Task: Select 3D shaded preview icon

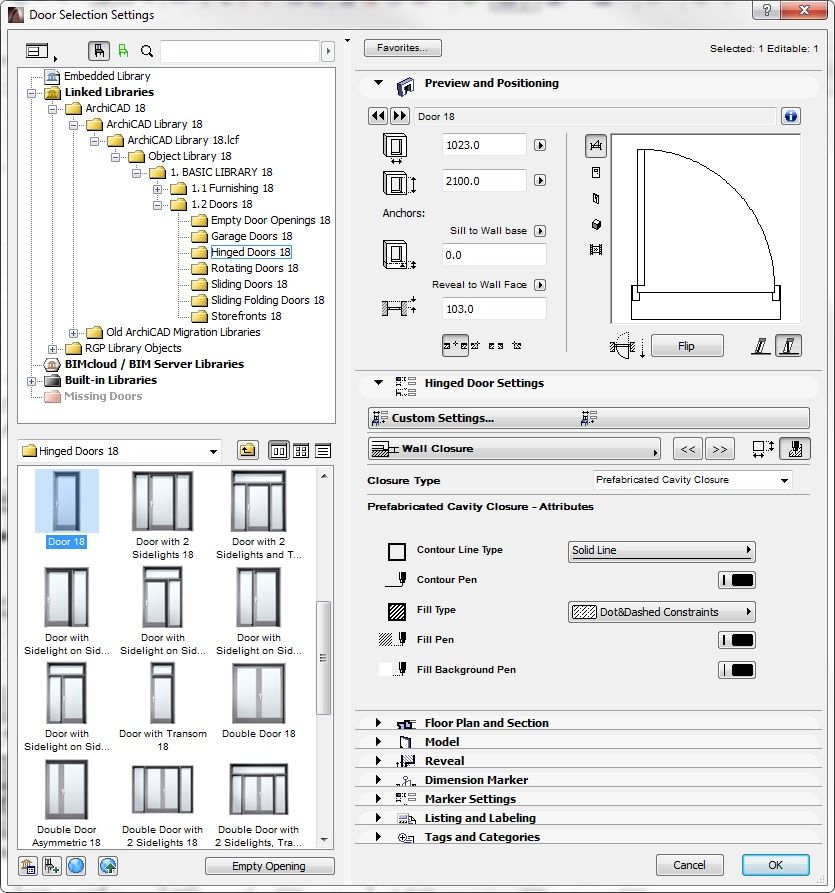Action: (x=596, y=224)
